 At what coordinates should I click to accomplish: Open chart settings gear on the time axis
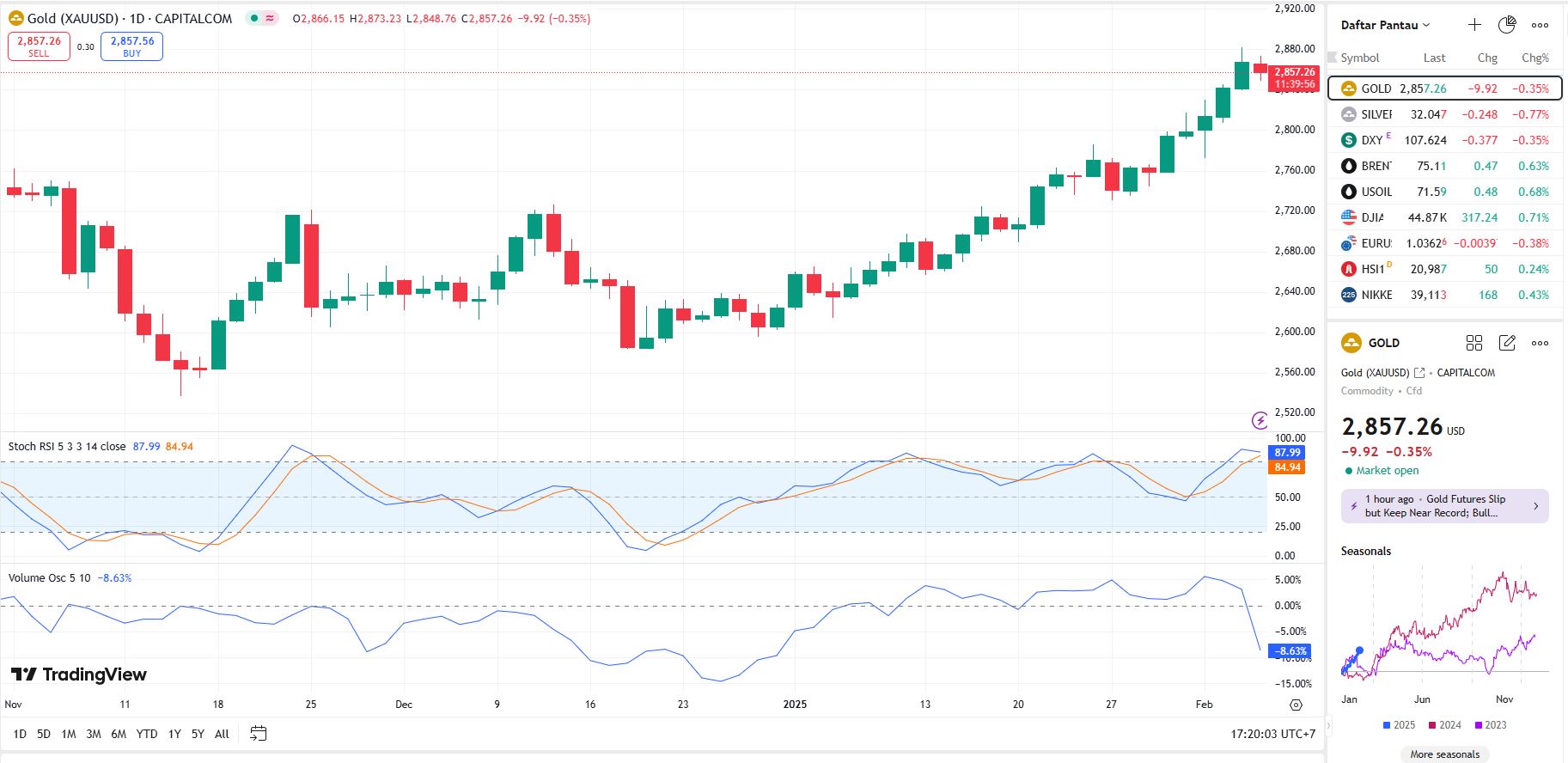click(x=1296, y=705)
